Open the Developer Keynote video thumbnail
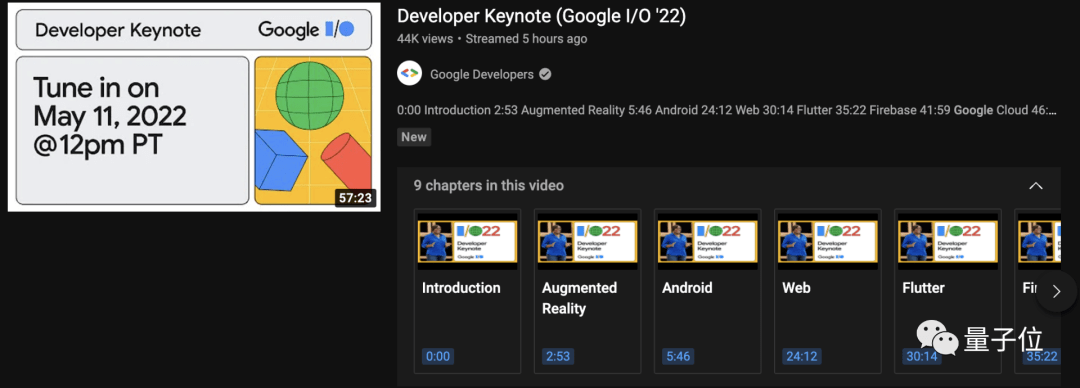The height and width of the screenshot is (388, 1080). point(194,108)
